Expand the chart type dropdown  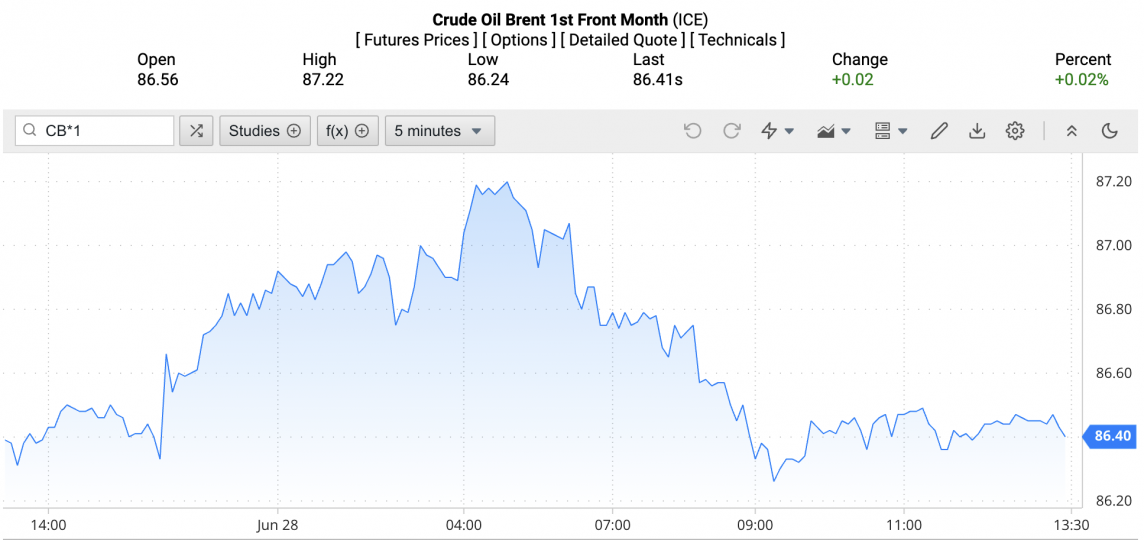tap(834, 131)
